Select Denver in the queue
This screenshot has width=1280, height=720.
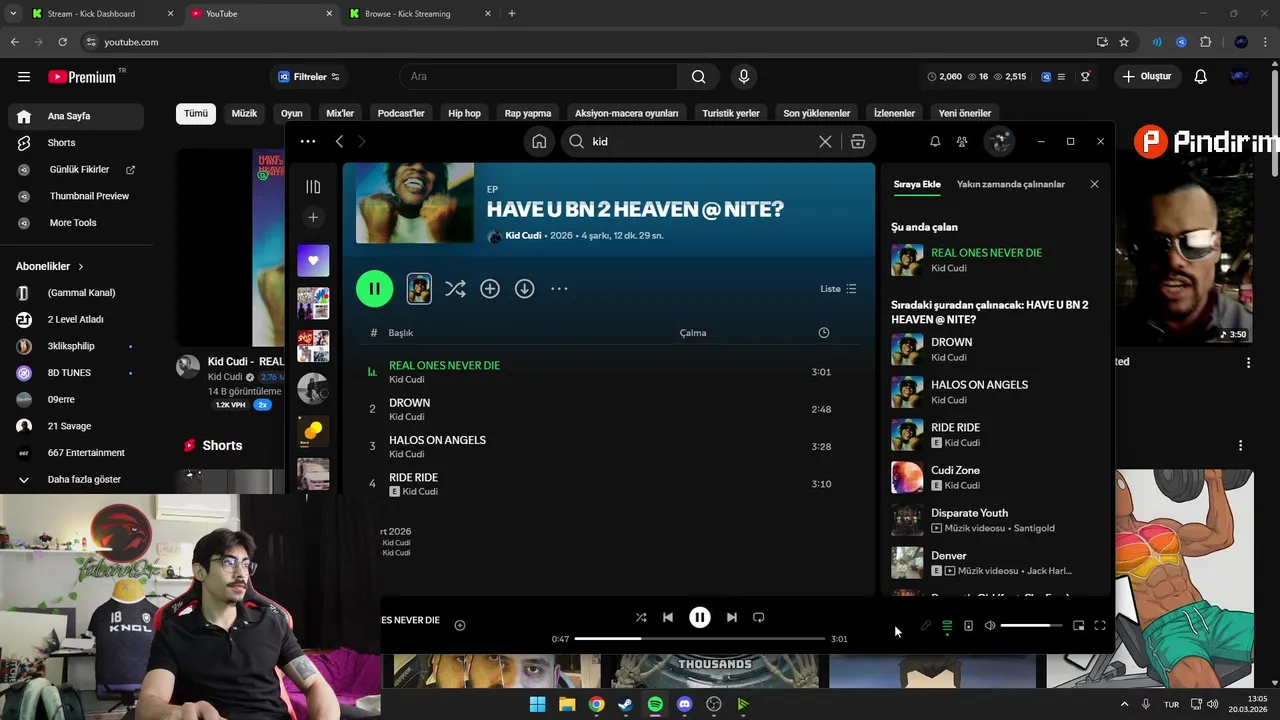pyautogui.click(x=995, y=563)
